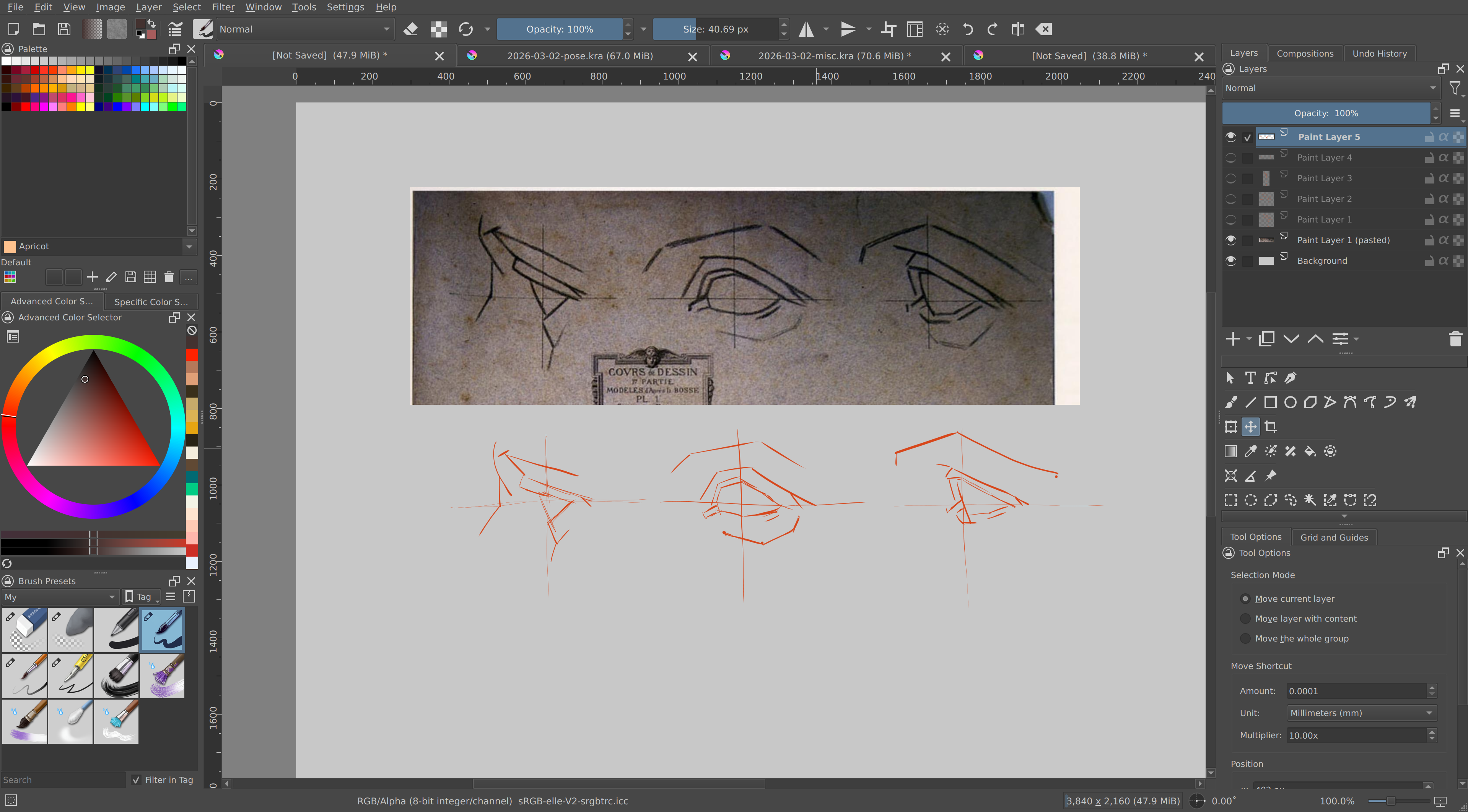Switch to the Compositions tab
This screenshot has height=812, width=1468.
point(1305,54)
